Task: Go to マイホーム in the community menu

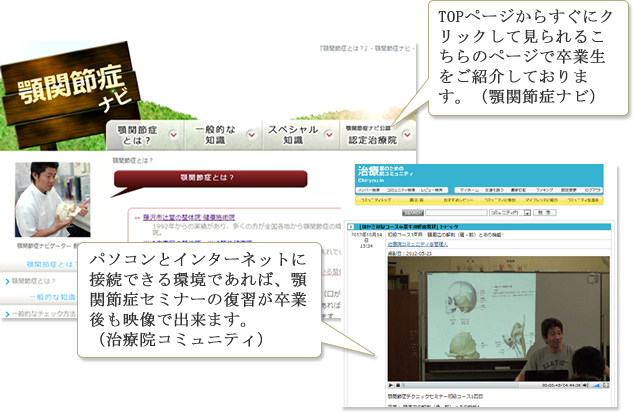Action: tap(469, 190)
